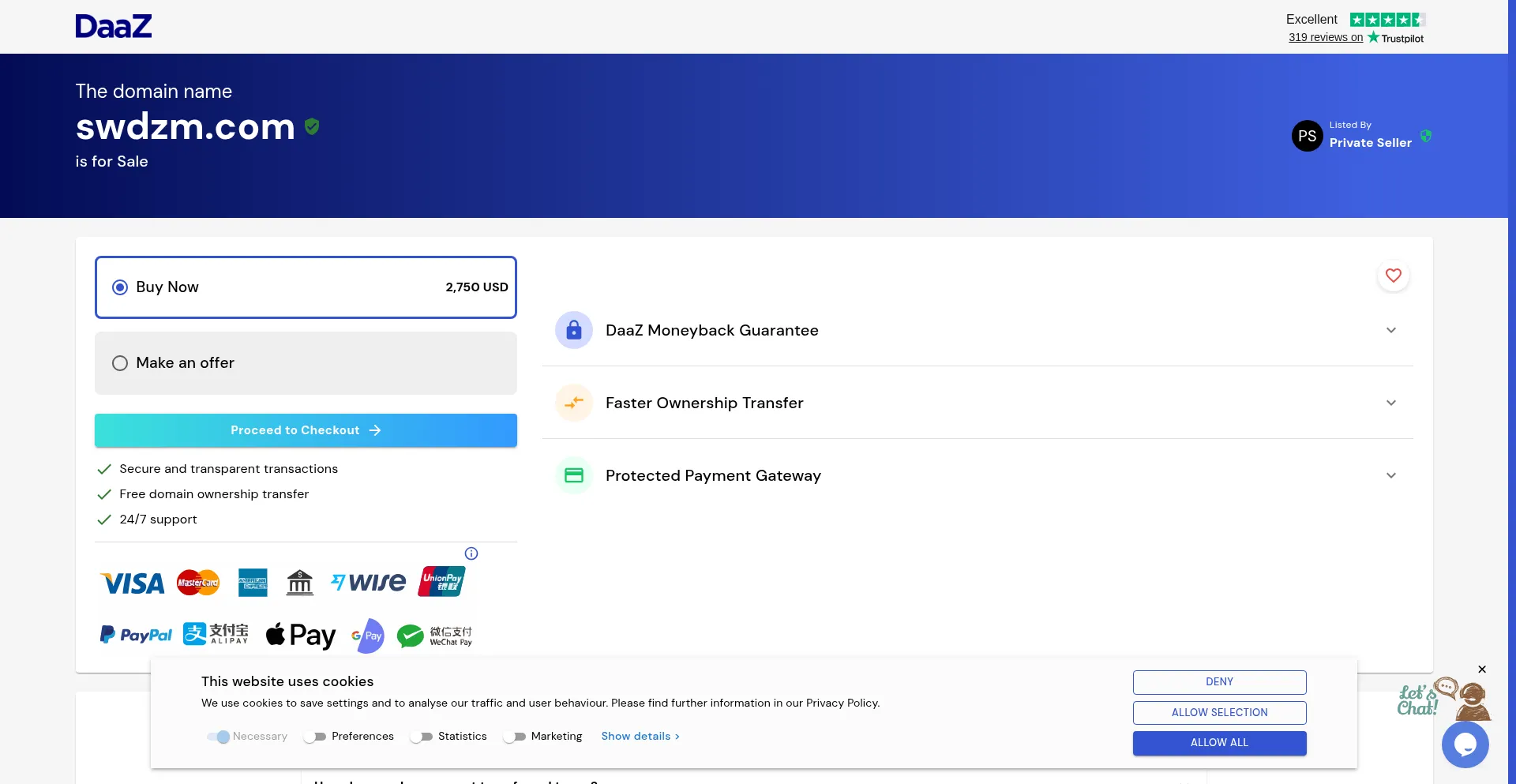Expand Faster Ownership Transfer section
This screenshot has width=1516, height=784.
(x=1390, y=403)
